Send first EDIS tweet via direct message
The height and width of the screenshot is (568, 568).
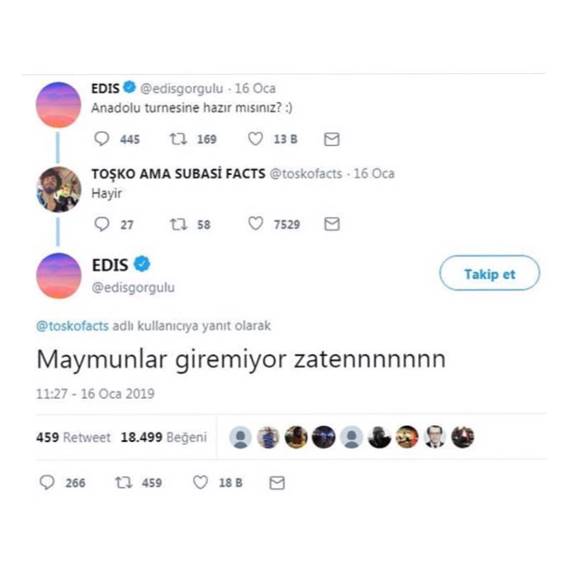tap(331, 139)
